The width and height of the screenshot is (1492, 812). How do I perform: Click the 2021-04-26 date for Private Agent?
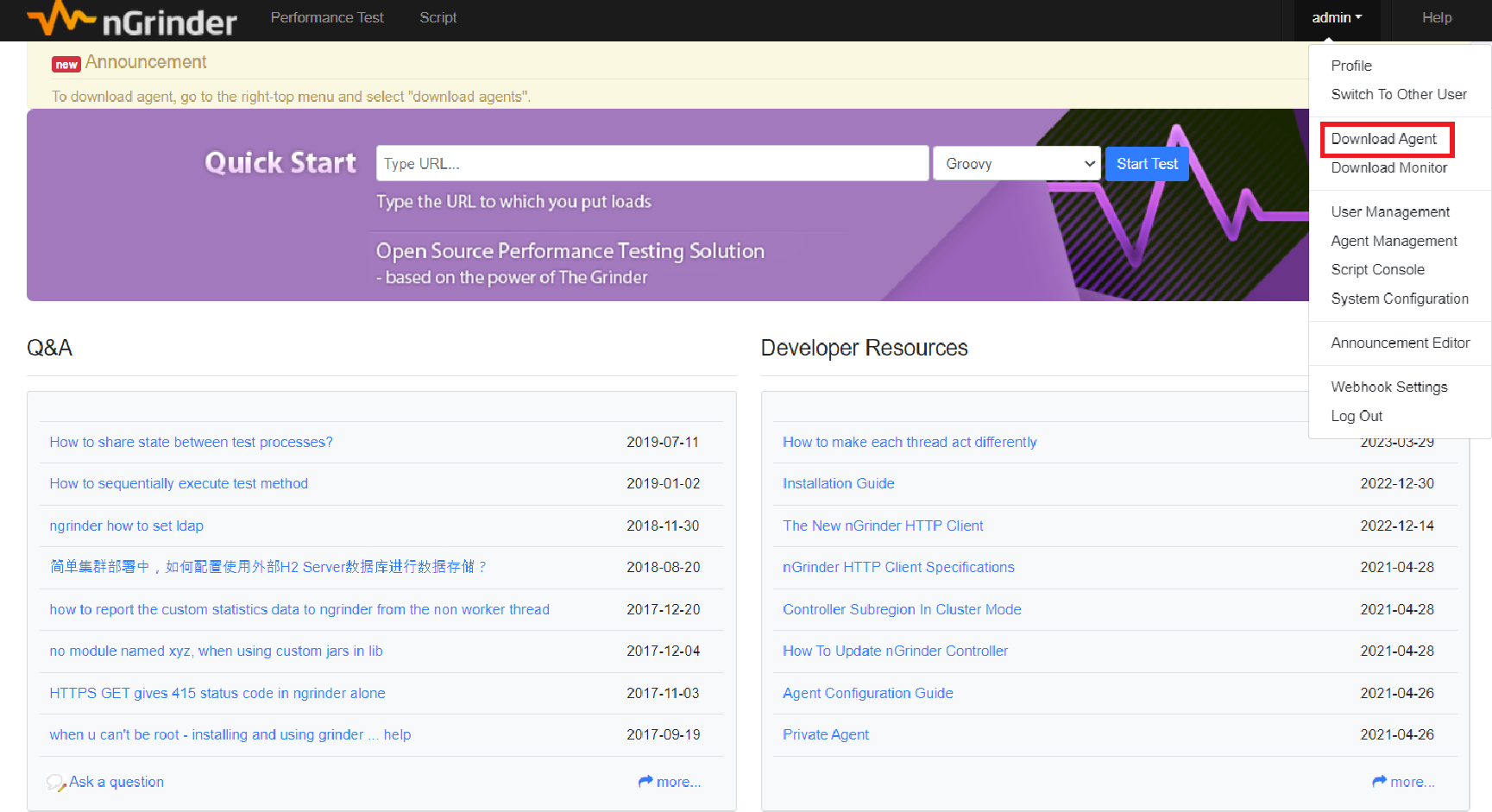click(x=1397, y=734)
